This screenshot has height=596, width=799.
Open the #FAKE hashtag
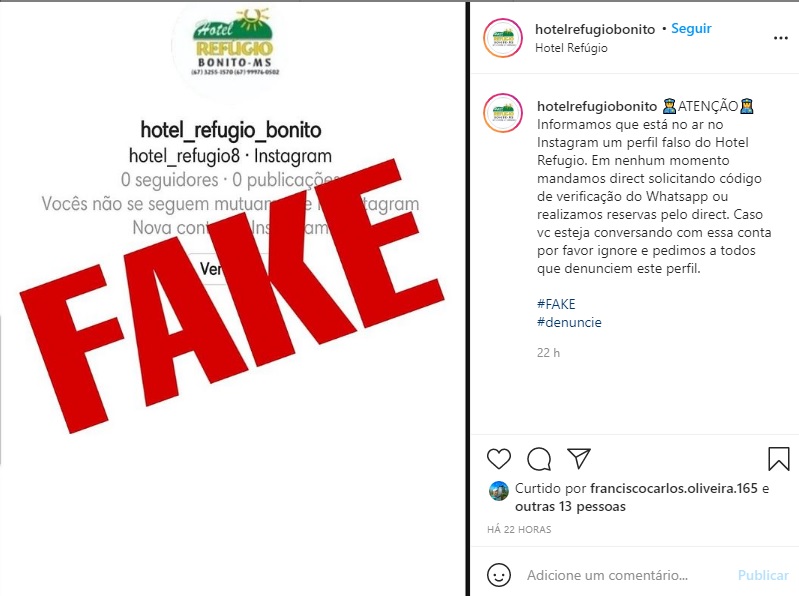point(556,304)
